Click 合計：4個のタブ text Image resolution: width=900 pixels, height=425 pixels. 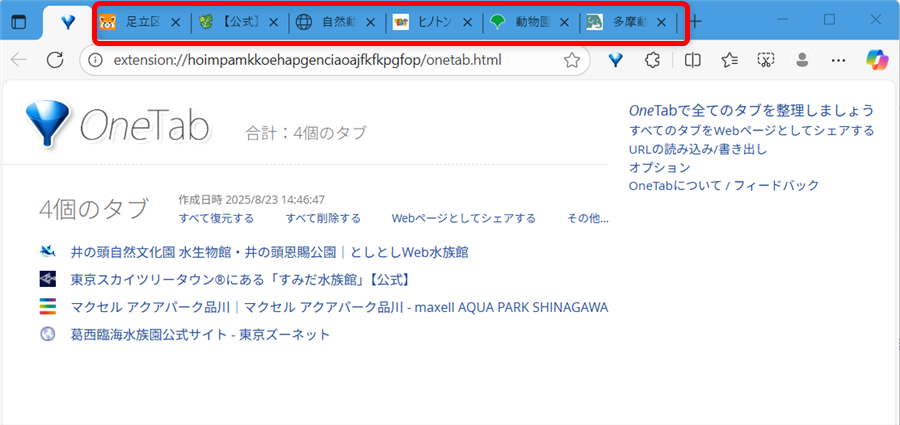click(306, 133)
